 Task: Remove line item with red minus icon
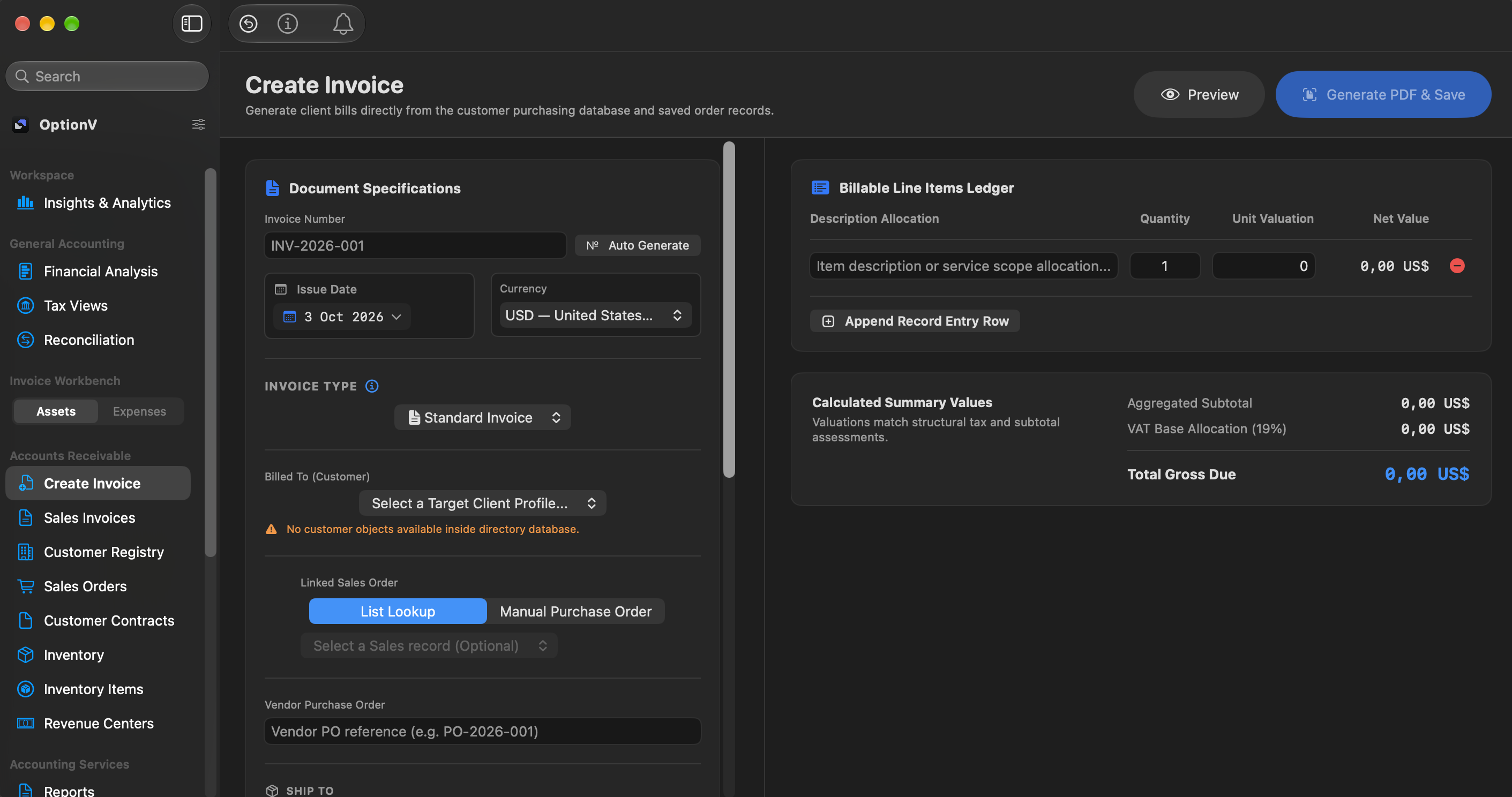click(1457, 266)
